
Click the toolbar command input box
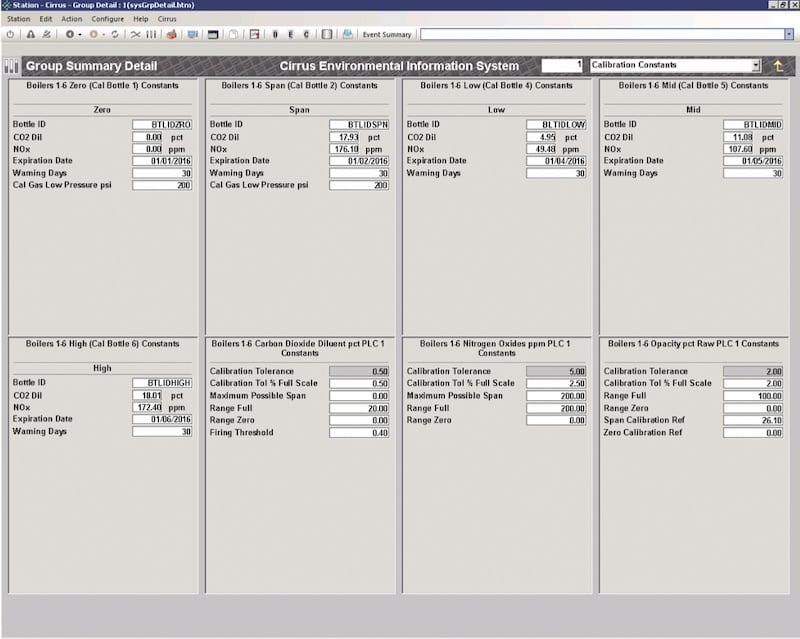(x=603, y=34)
